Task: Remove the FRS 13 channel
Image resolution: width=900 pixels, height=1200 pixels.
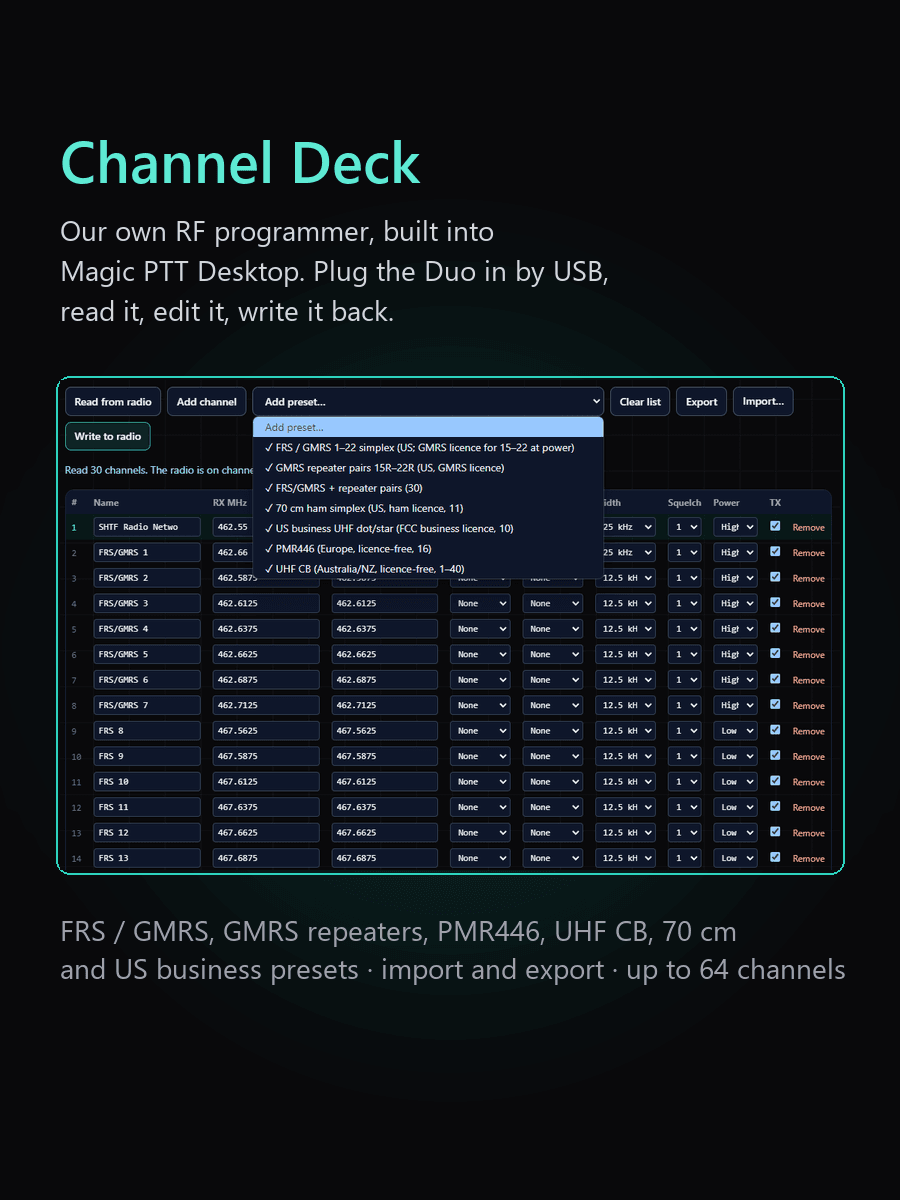Action: [808, 858]
